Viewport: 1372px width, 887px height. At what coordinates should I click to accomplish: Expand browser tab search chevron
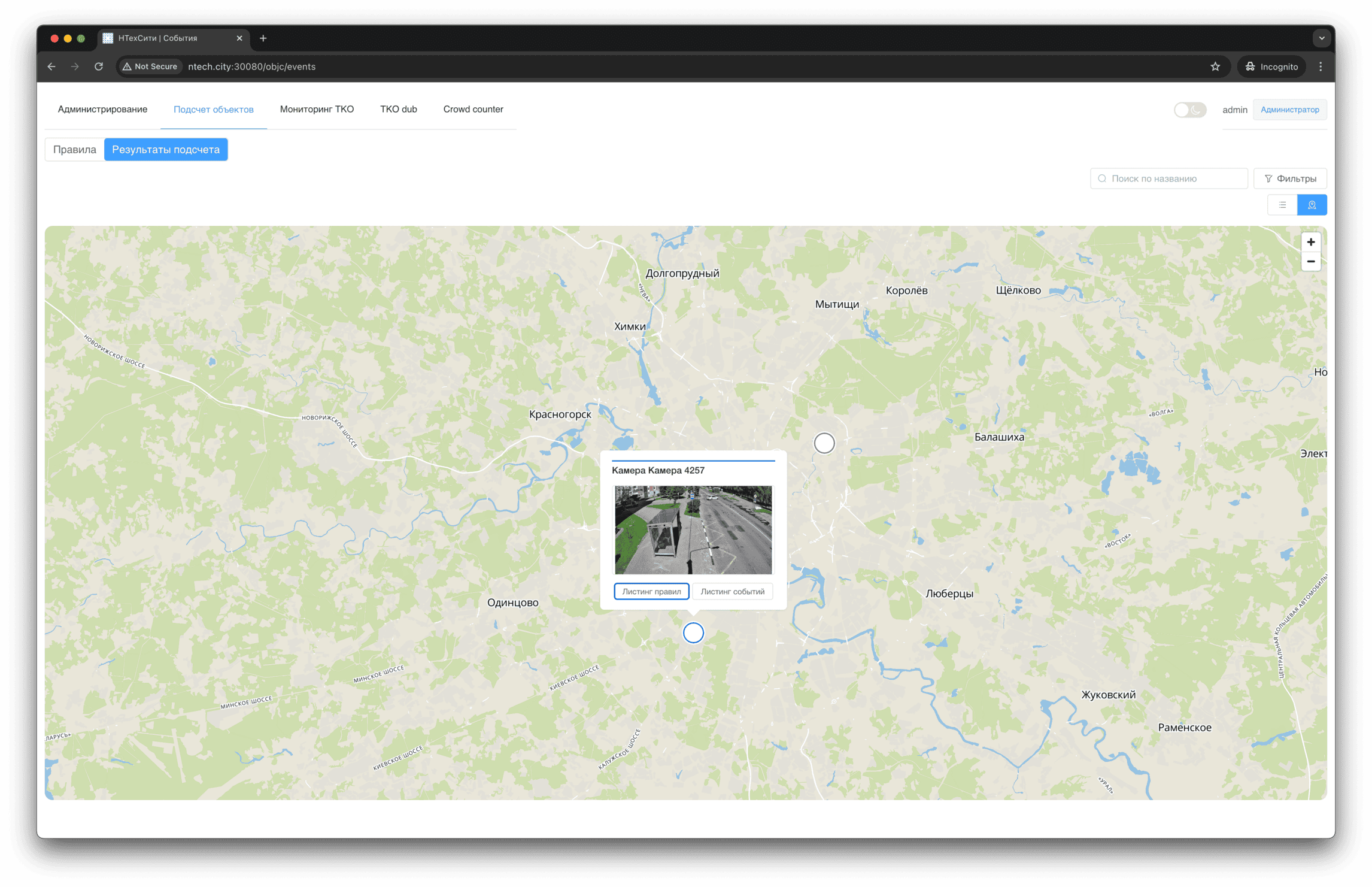click(x=1321, y=38)
